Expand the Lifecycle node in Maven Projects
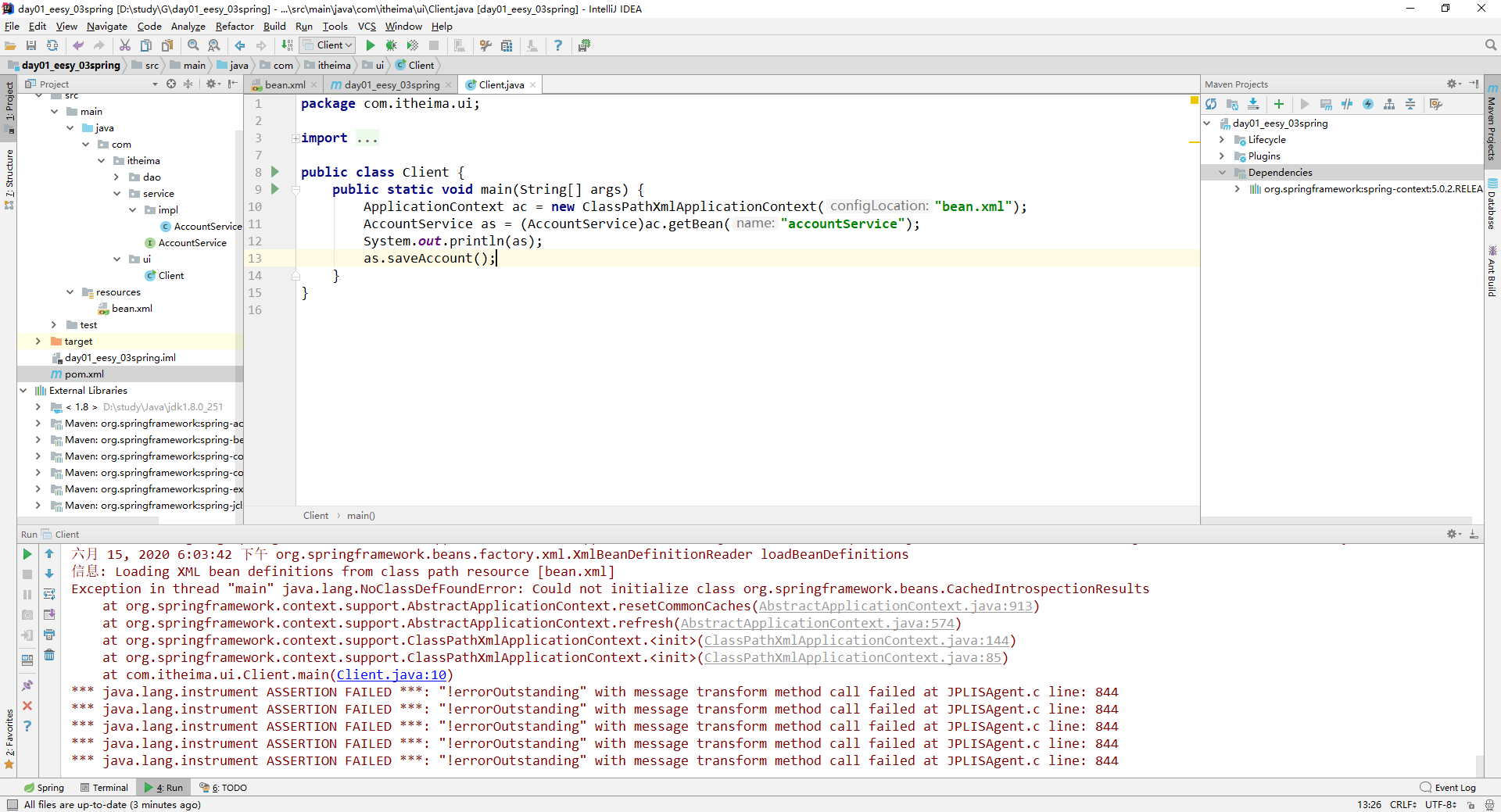The height and width of the screenshot is (812, 1501). click(x=1222, y=140)
